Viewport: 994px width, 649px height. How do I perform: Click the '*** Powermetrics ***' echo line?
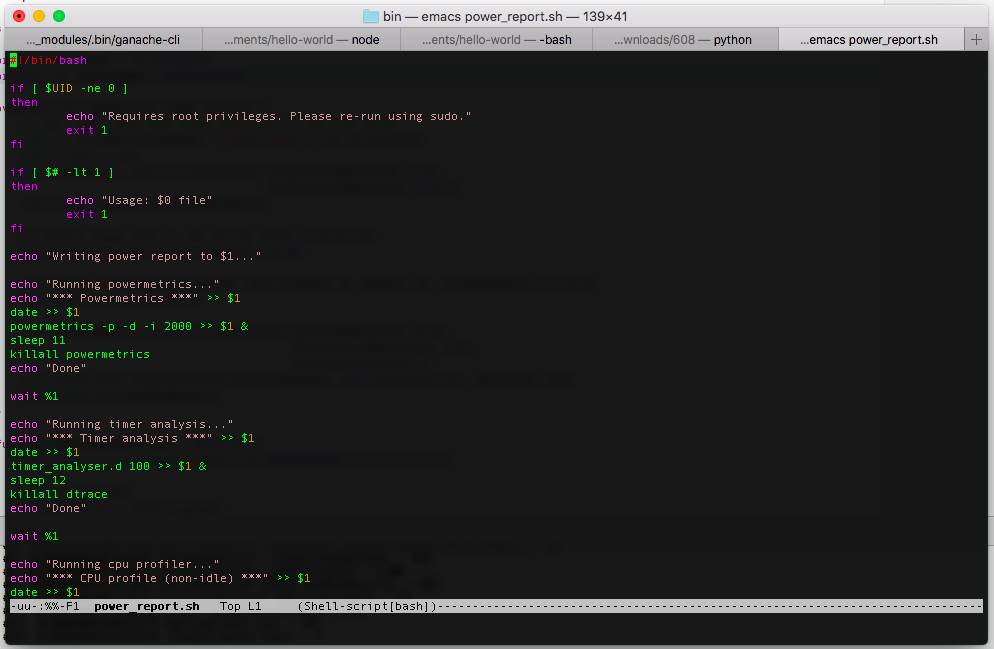point(125,298)
